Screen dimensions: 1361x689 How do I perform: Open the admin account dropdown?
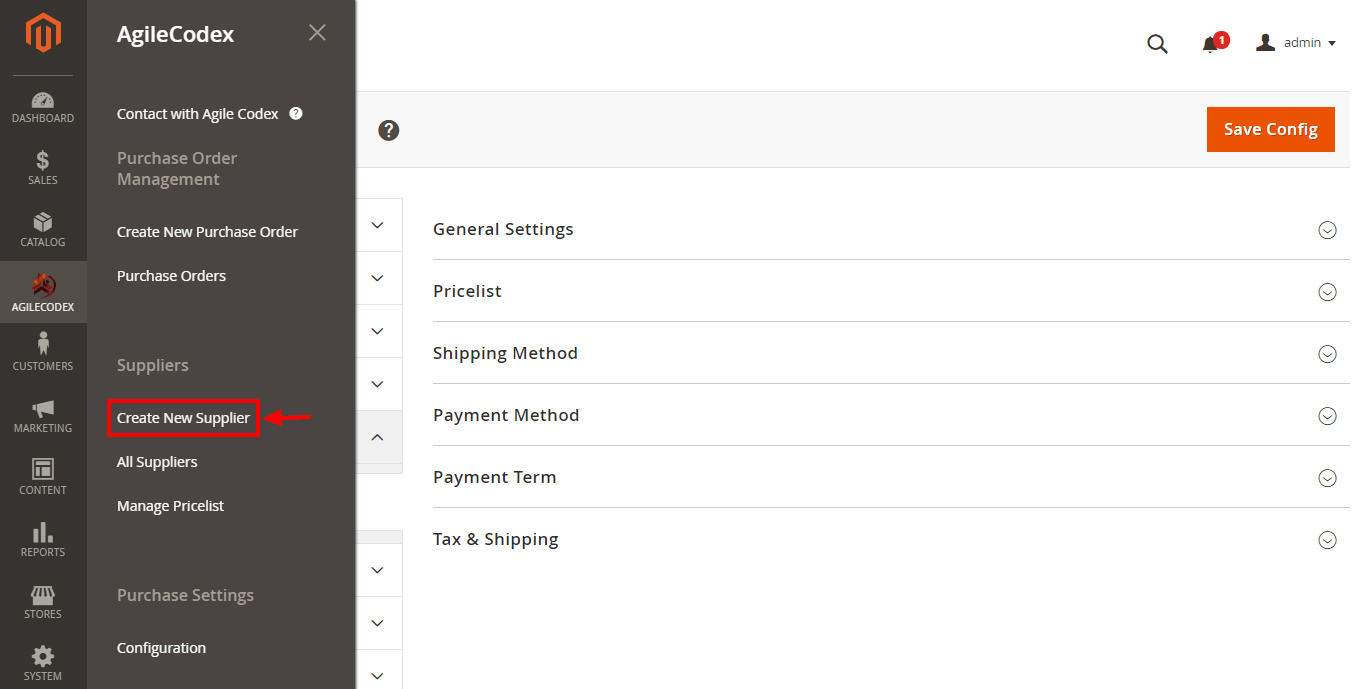tap(1296, 43)
